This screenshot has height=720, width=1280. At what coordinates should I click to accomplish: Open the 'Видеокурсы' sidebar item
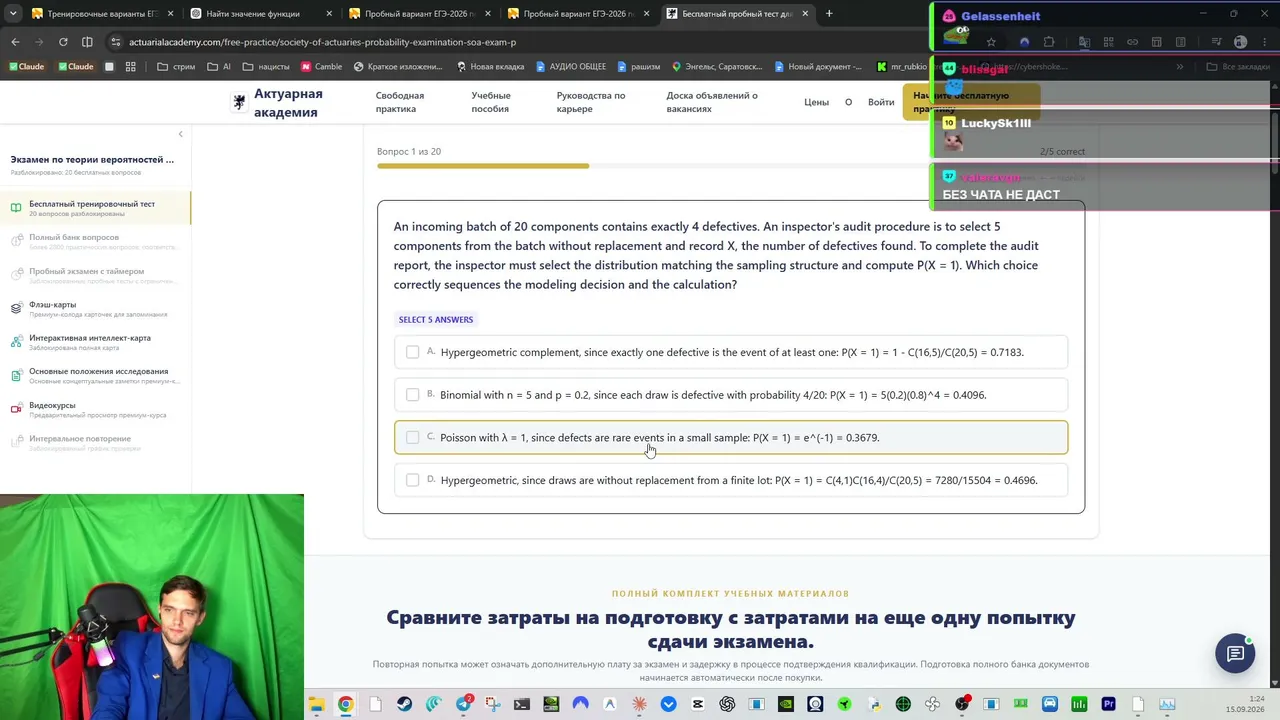pyautogui.click(x=95, y=409)
